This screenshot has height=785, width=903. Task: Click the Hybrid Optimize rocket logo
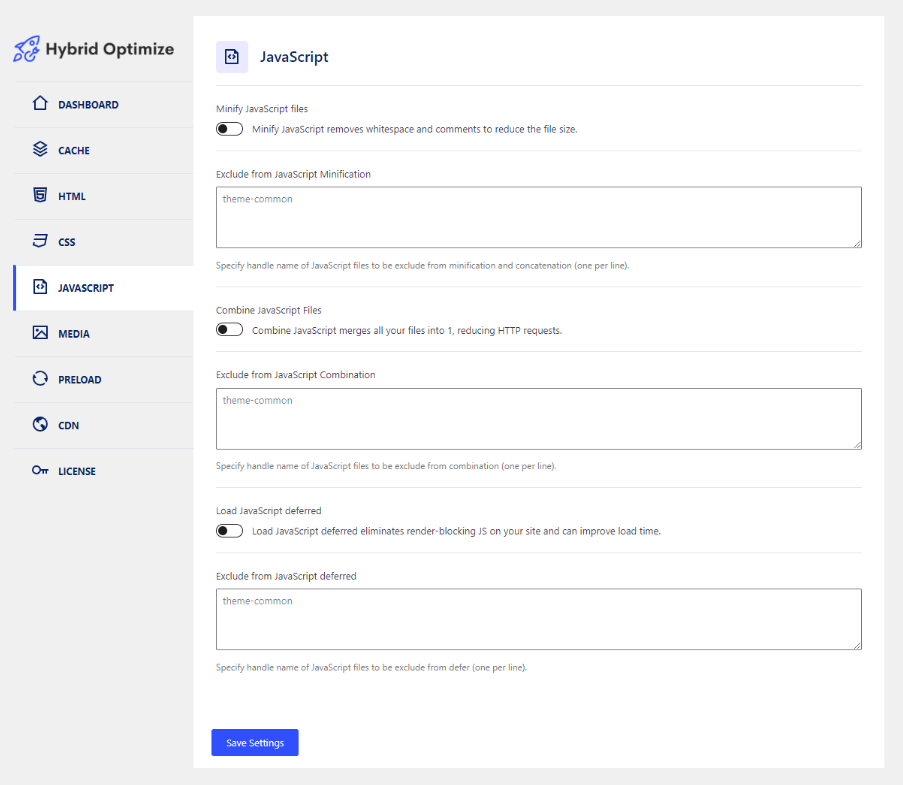click(x=27, y=49)
